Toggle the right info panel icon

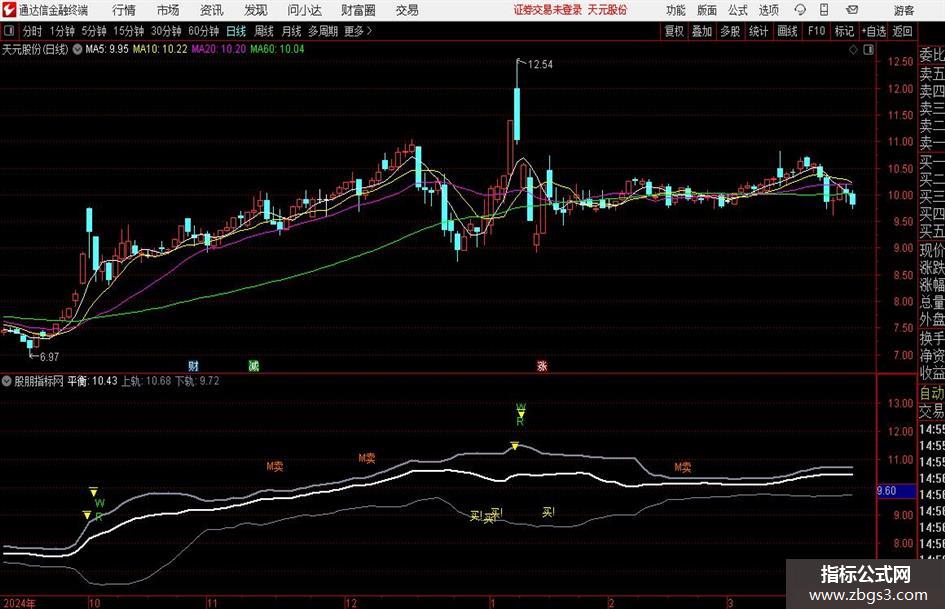click(x=868, y=50)
